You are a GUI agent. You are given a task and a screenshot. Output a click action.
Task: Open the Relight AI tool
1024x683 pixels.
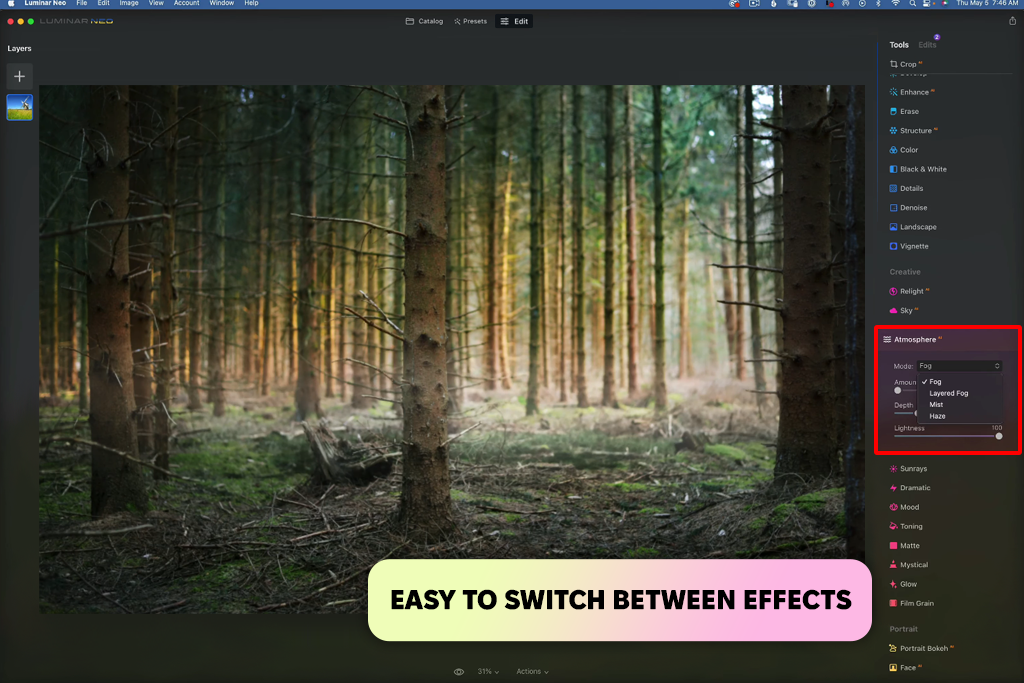coord(910,291)
